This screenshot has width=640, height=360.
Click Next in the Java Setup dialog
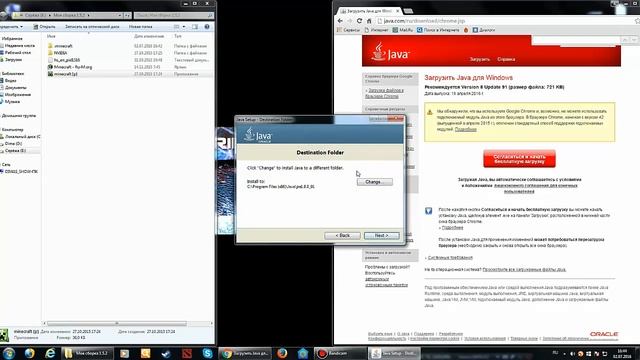pos(382,236)
